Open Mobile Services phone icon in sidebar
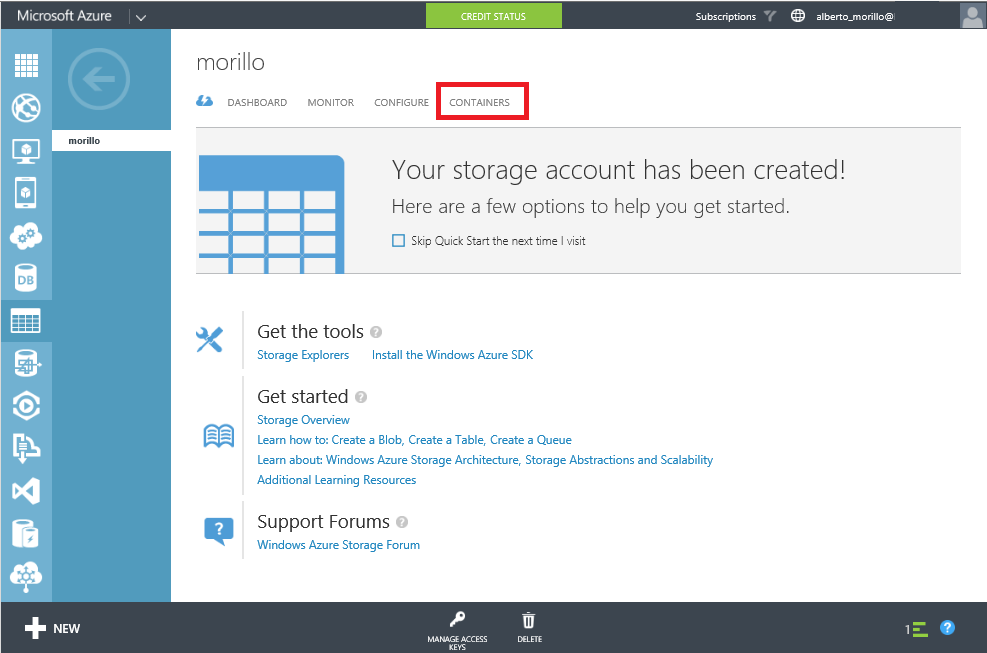 pyautogui.click(x=26, y=193)
